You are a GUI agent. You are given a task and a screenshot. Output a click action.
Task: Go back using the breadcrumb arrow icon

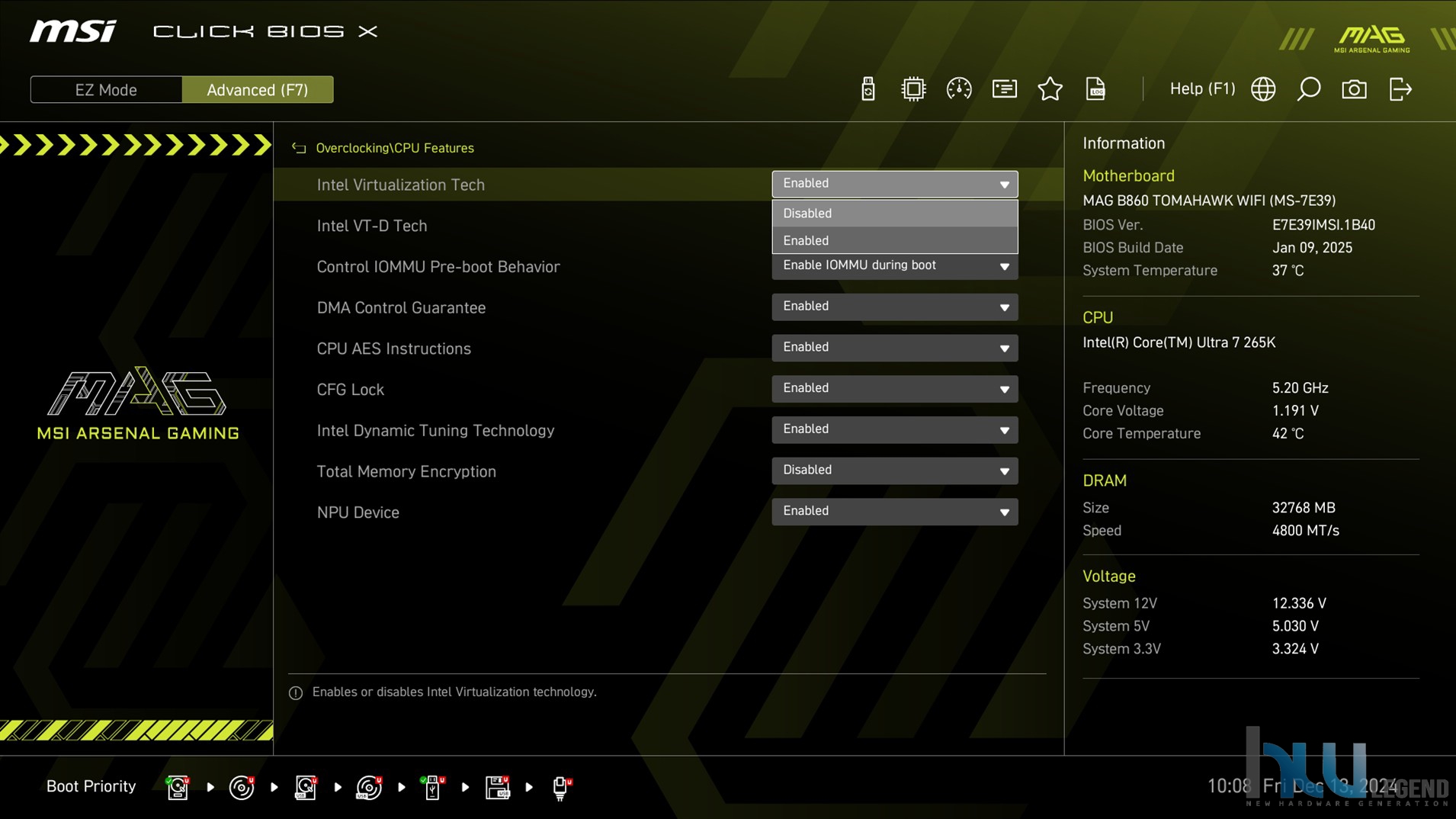pos(299,148)
